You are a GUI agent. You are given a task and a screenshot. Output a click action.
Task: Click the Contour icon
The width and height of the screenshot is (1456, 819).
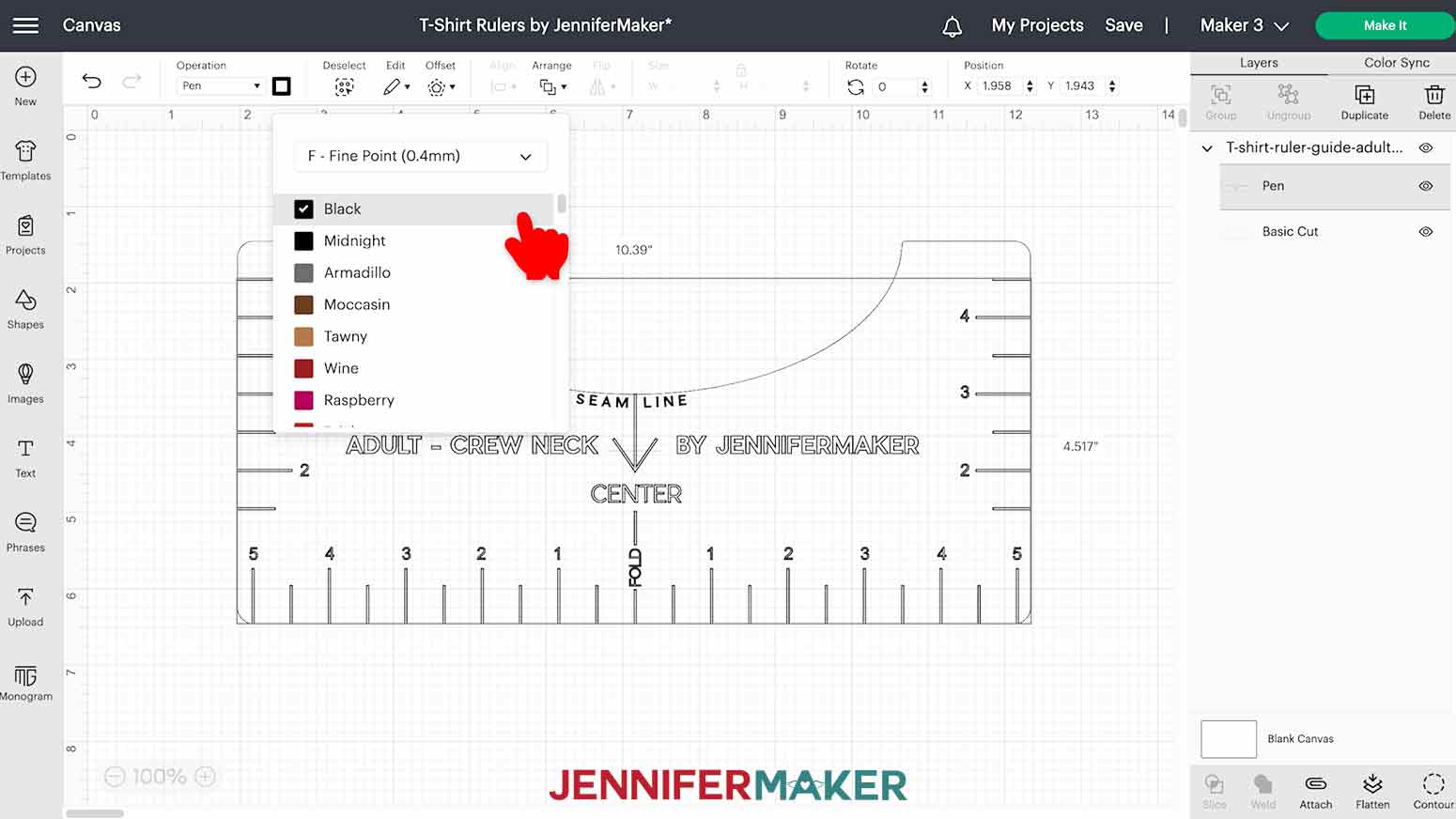click(x=1433, y=783)
